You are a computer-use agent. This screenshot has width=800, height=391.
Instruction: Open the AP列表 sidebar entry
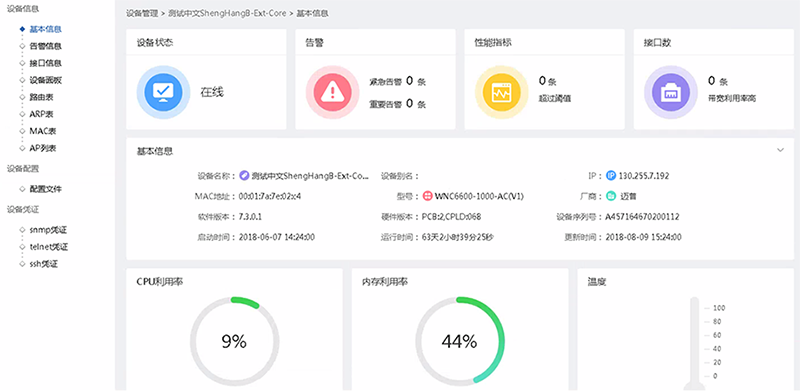tap(43, 149)
